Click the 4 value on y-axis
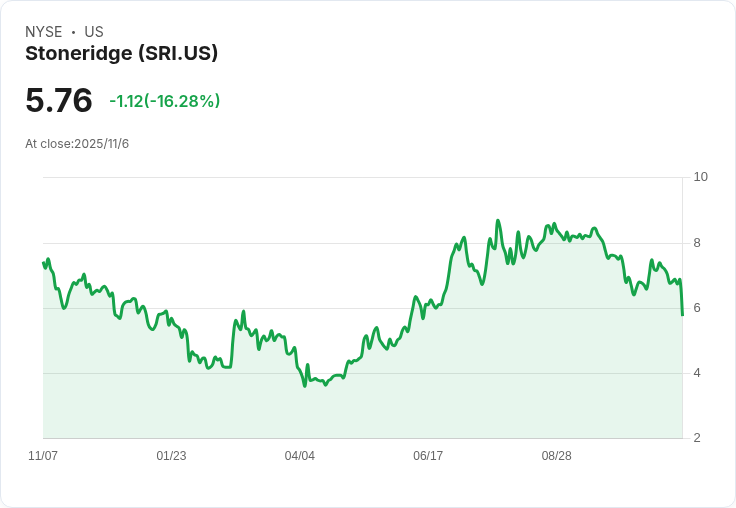The image size is (736, 508). pos(698,373)
